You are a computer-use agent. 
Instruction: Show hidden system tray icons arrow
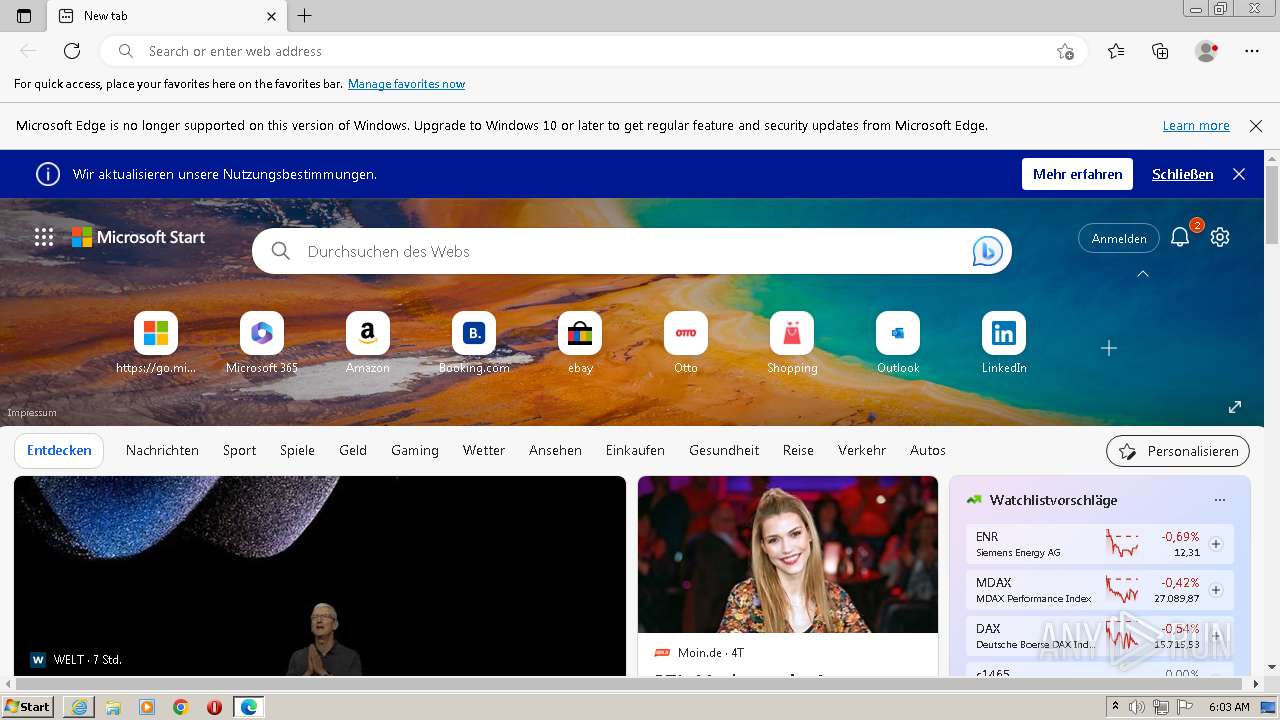1115,706
